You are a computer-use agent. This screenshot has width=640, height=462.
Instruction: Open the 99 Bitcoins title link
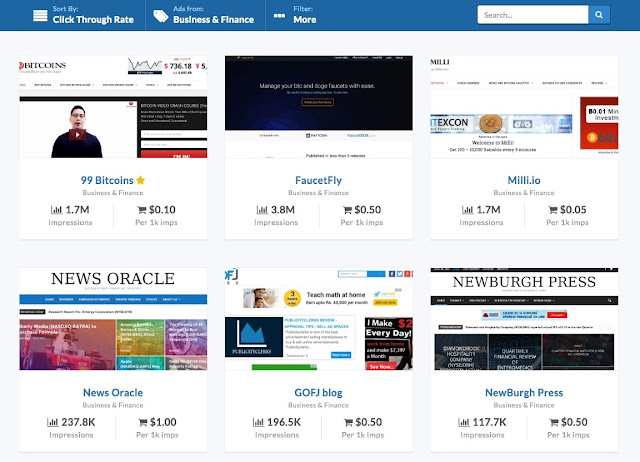pos(107,180)
